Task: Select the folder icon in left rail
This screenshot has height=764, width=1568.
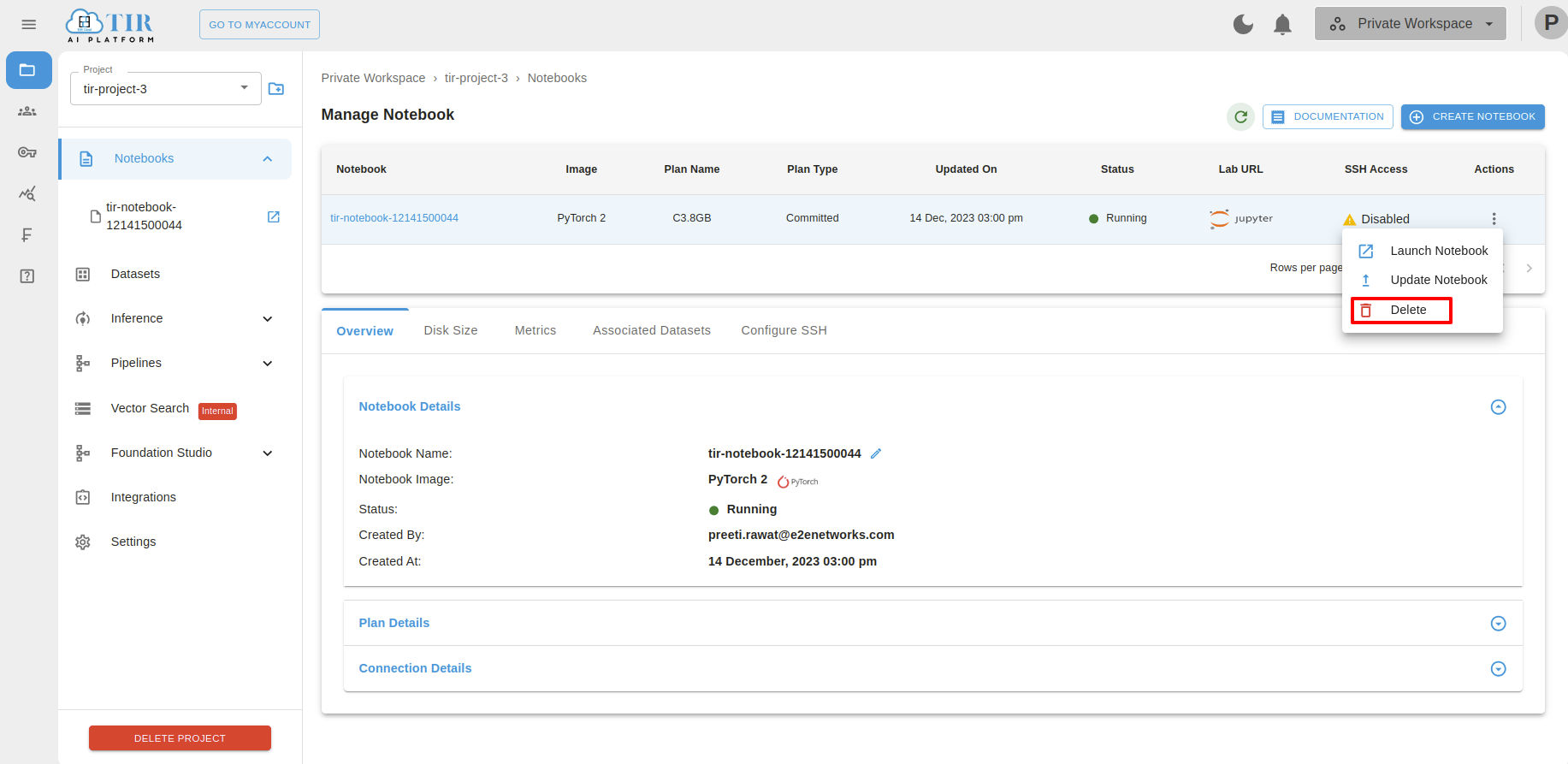Action: [28, 70]
